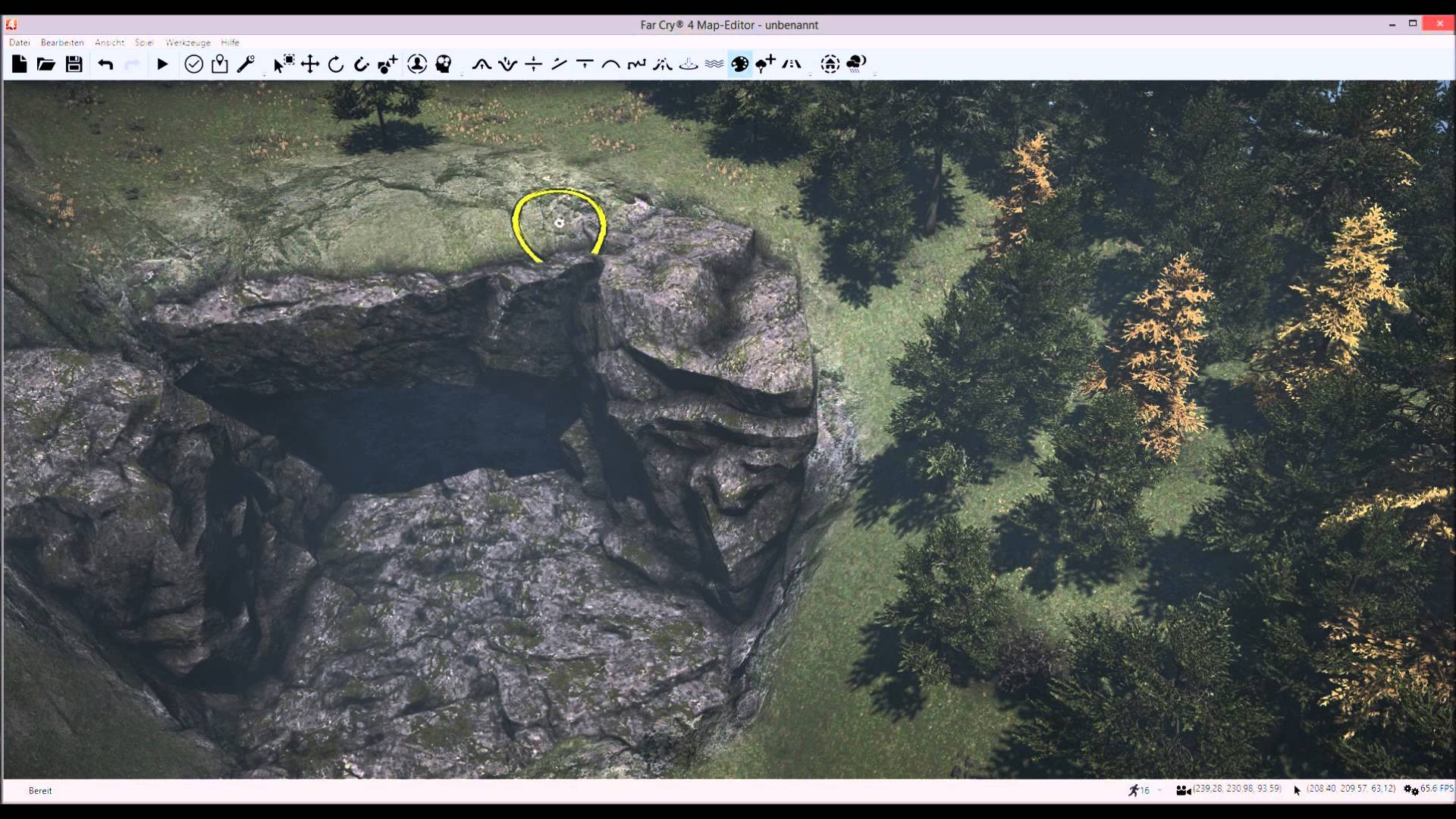Choose the move object cross-arrows tool
The image size is (1456, 819).
(x=310, y=64)
